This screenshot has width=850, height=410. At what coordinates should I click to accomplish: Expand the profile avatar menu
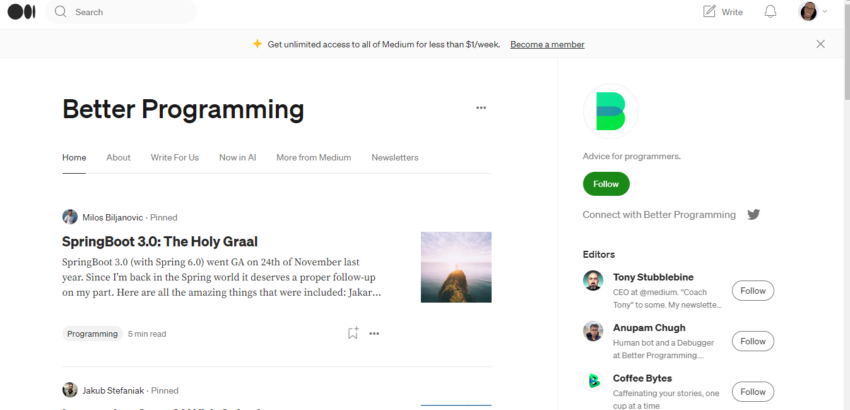pos(812,12)
